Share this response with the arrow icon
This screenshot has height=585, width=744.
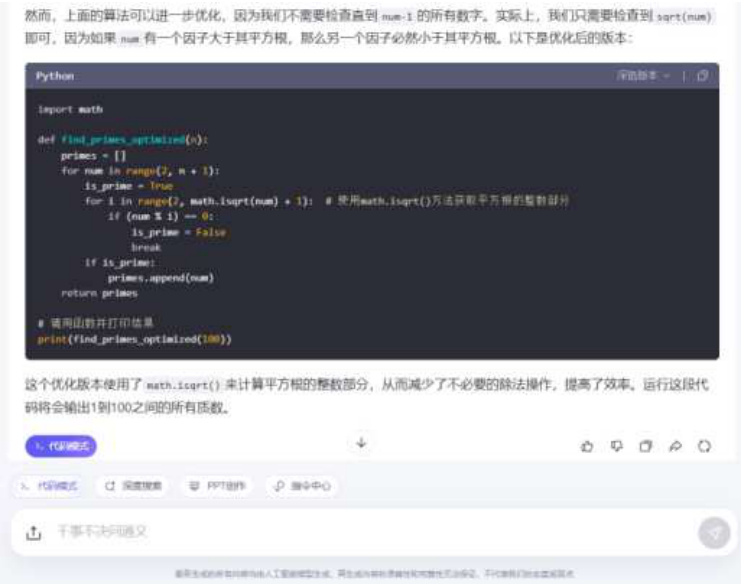click(x=675, y=446)
